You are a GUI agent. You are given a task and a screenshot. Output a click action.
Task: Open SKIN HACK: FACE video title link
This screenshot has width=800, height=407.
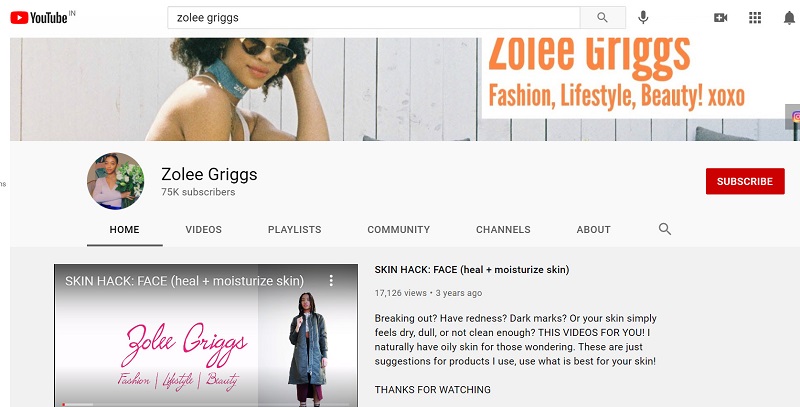(x=472, y=270)
